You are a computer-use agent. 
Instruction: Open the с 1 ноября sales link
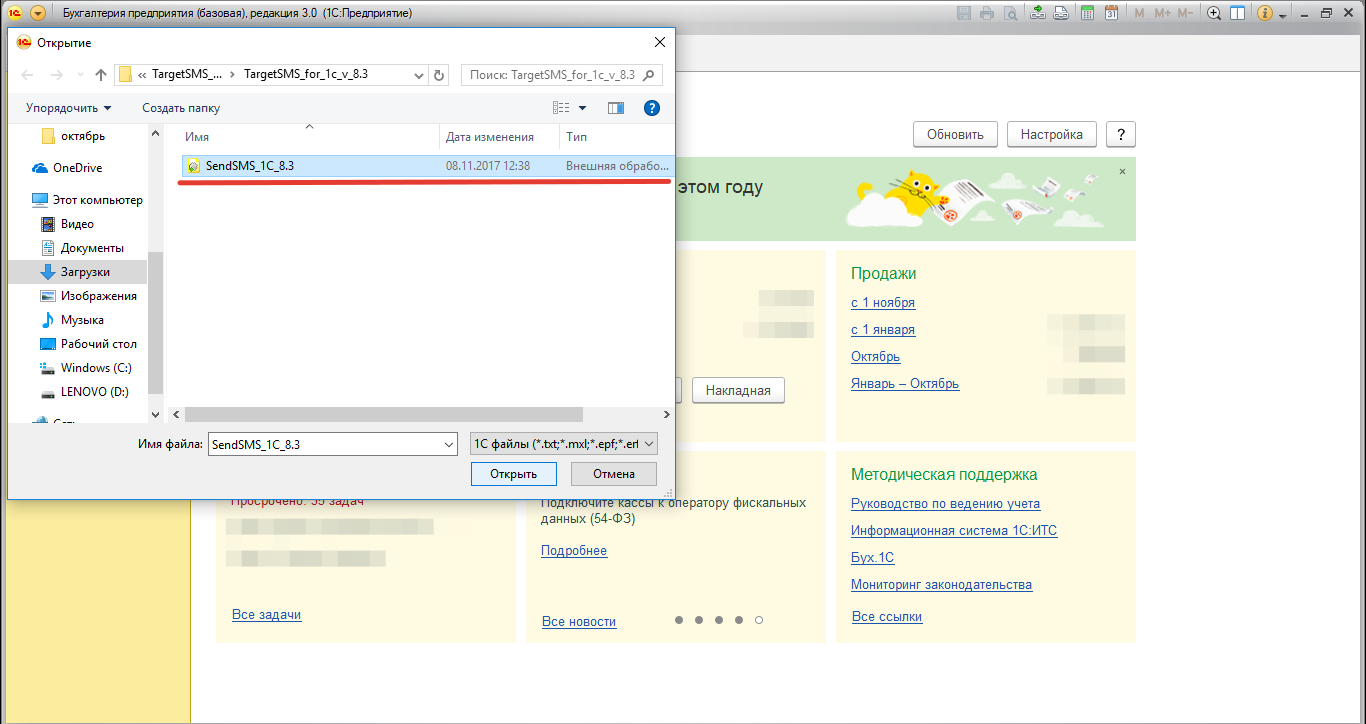pos(883,303)
